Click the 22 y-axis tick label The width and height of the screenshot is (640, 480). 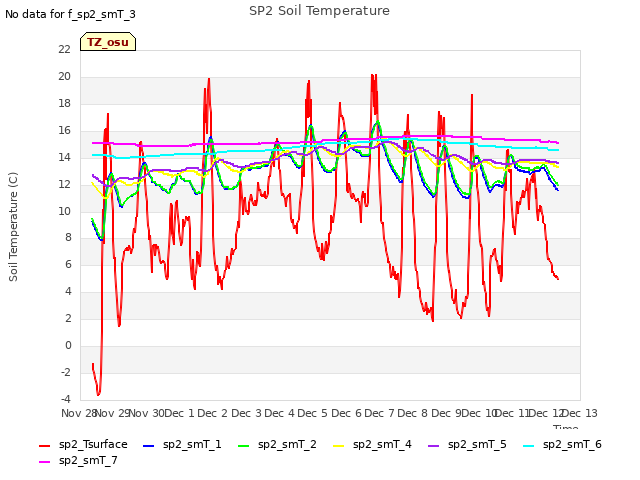point(64,49)
